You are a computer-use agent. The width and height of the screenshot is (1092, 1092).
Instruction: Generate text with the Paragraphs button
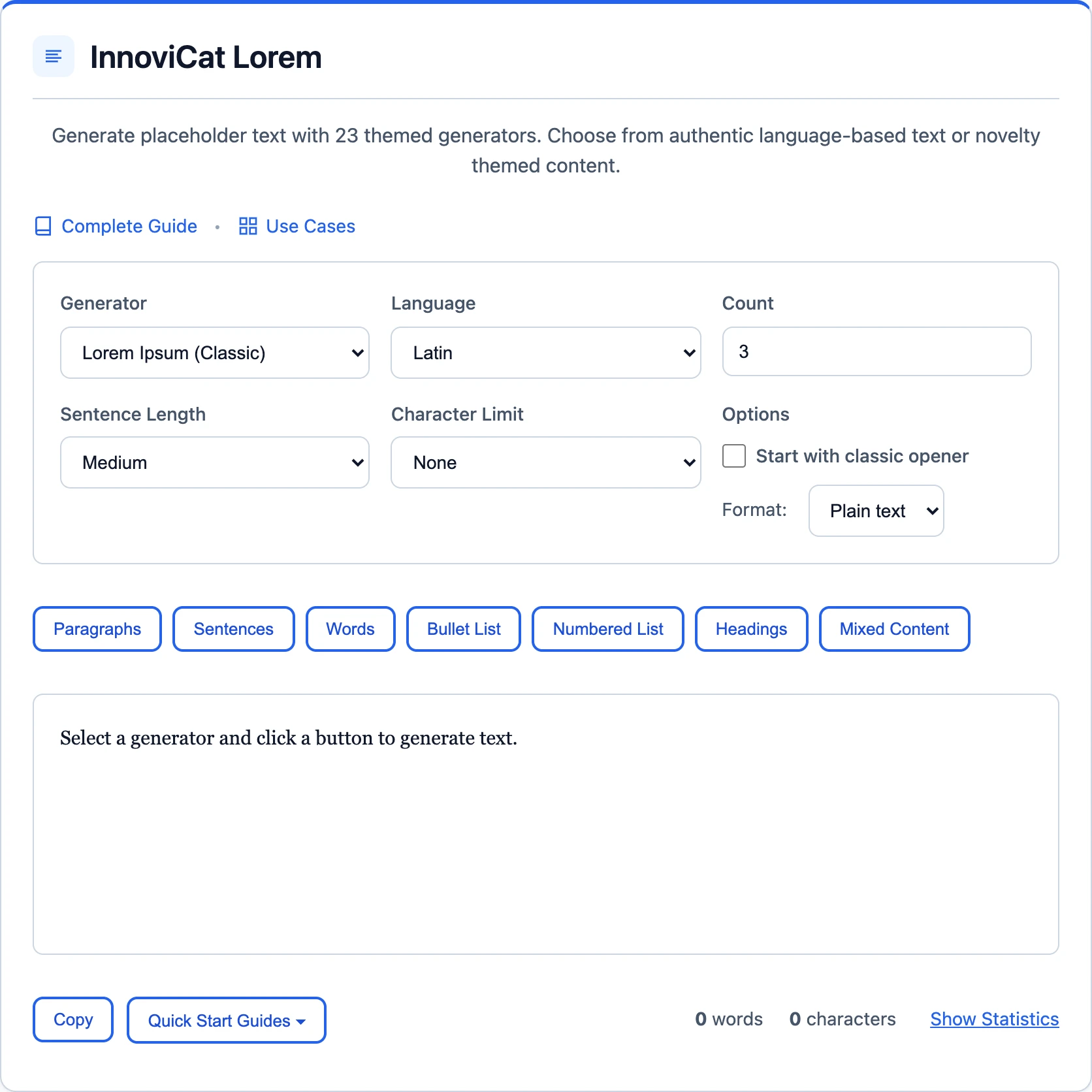[97, 629]
